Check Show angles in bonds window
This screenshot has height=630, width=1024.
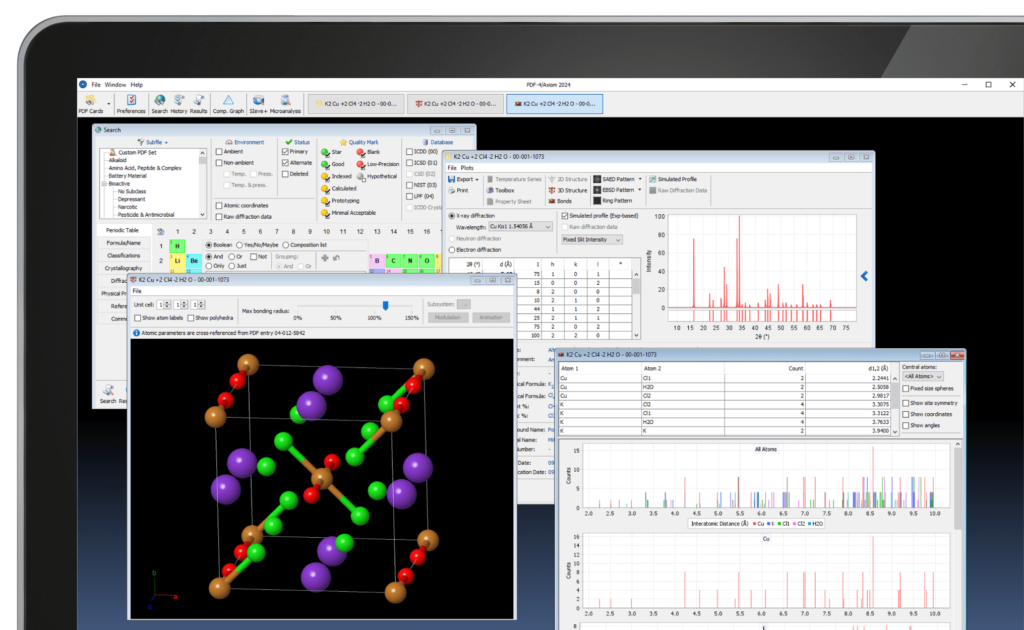point(906,426)
